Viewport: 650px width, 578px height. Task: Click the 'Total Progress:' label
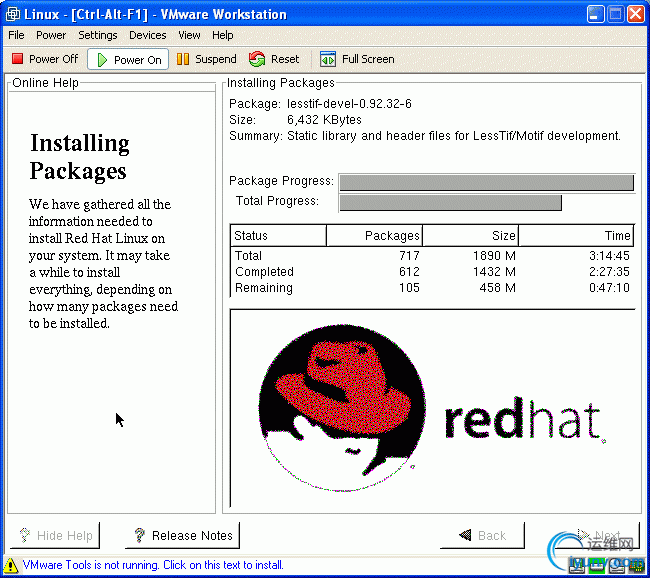(277, 201)
